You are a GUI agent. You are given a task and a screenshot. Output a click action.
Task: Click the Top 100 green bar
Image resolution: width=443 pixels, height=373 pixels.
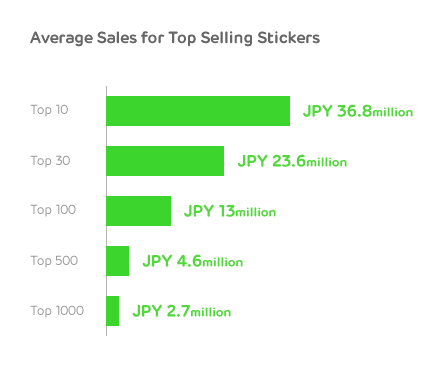[x=139, y=211]
